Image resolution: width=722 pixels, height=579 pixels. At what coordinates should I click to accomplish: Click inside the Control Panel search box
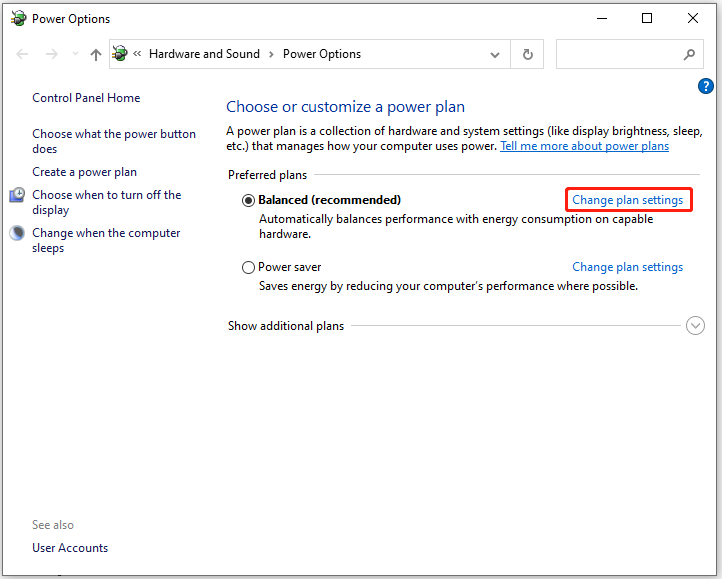tap(629, 54)
